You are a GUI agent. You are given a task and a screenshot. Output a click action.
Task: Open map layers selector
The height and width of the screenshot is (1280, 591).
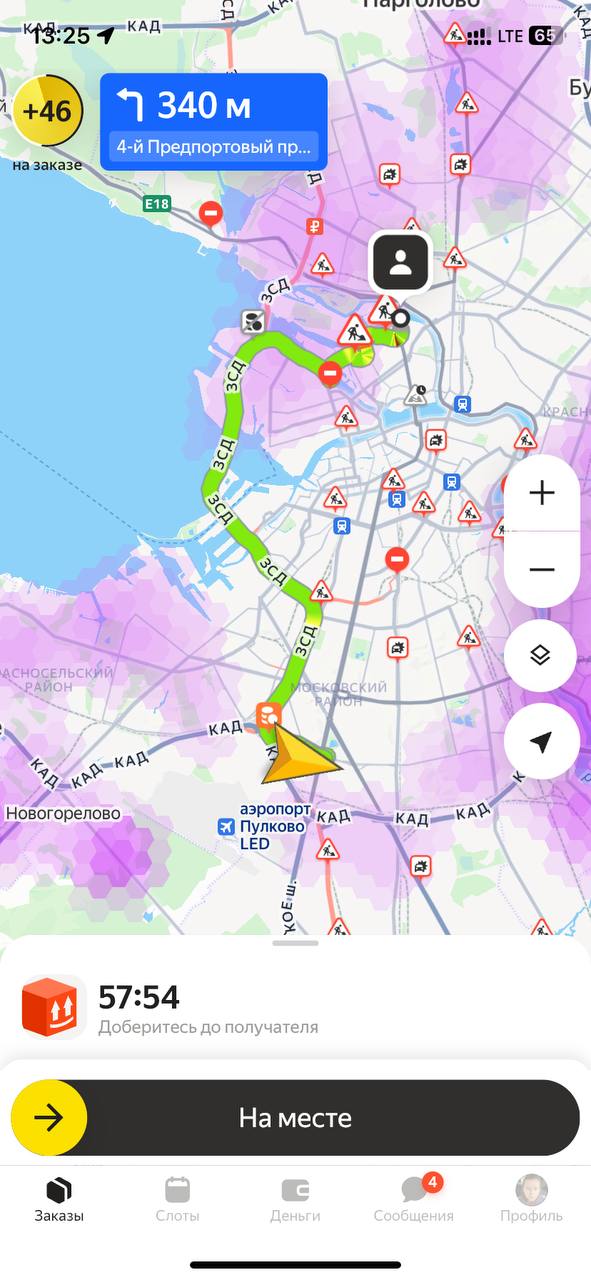(x=540, y=655)
